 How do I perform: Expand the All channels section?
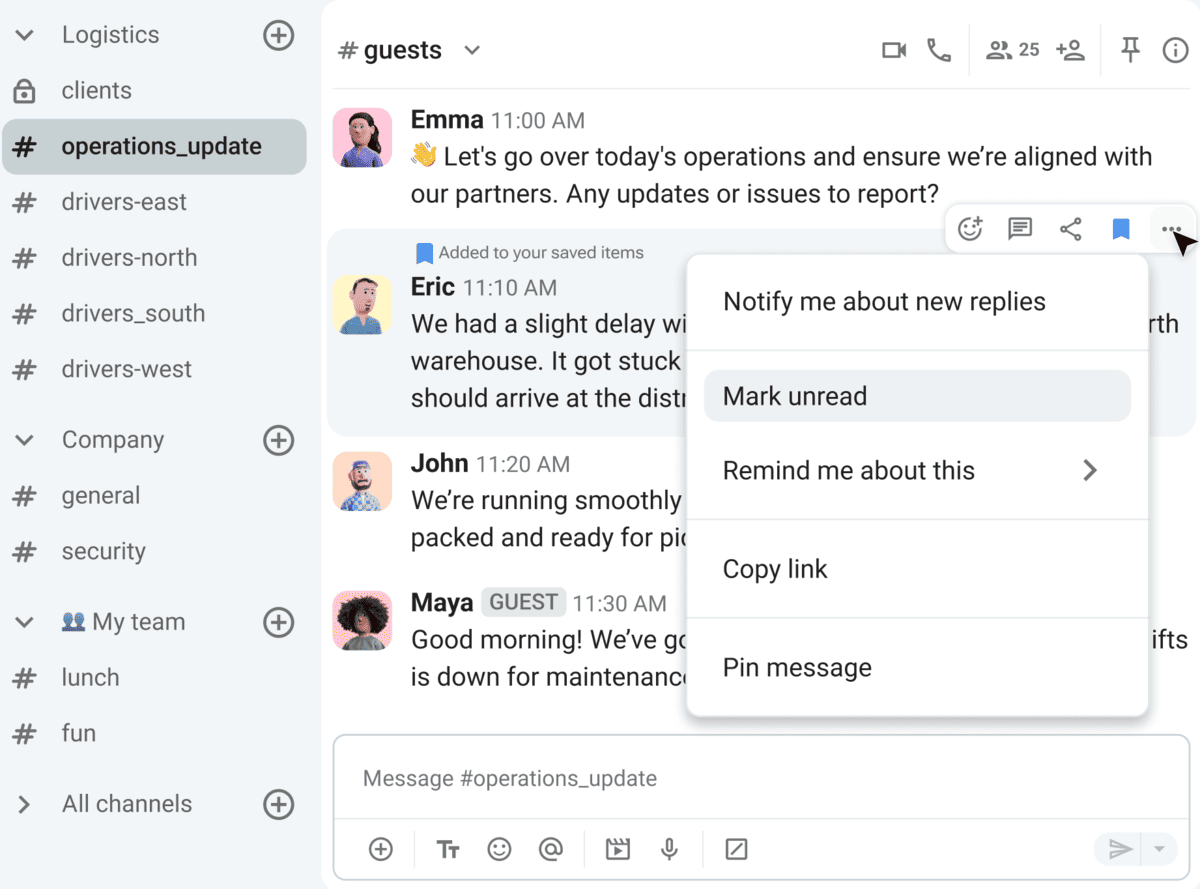click(26, 804)
